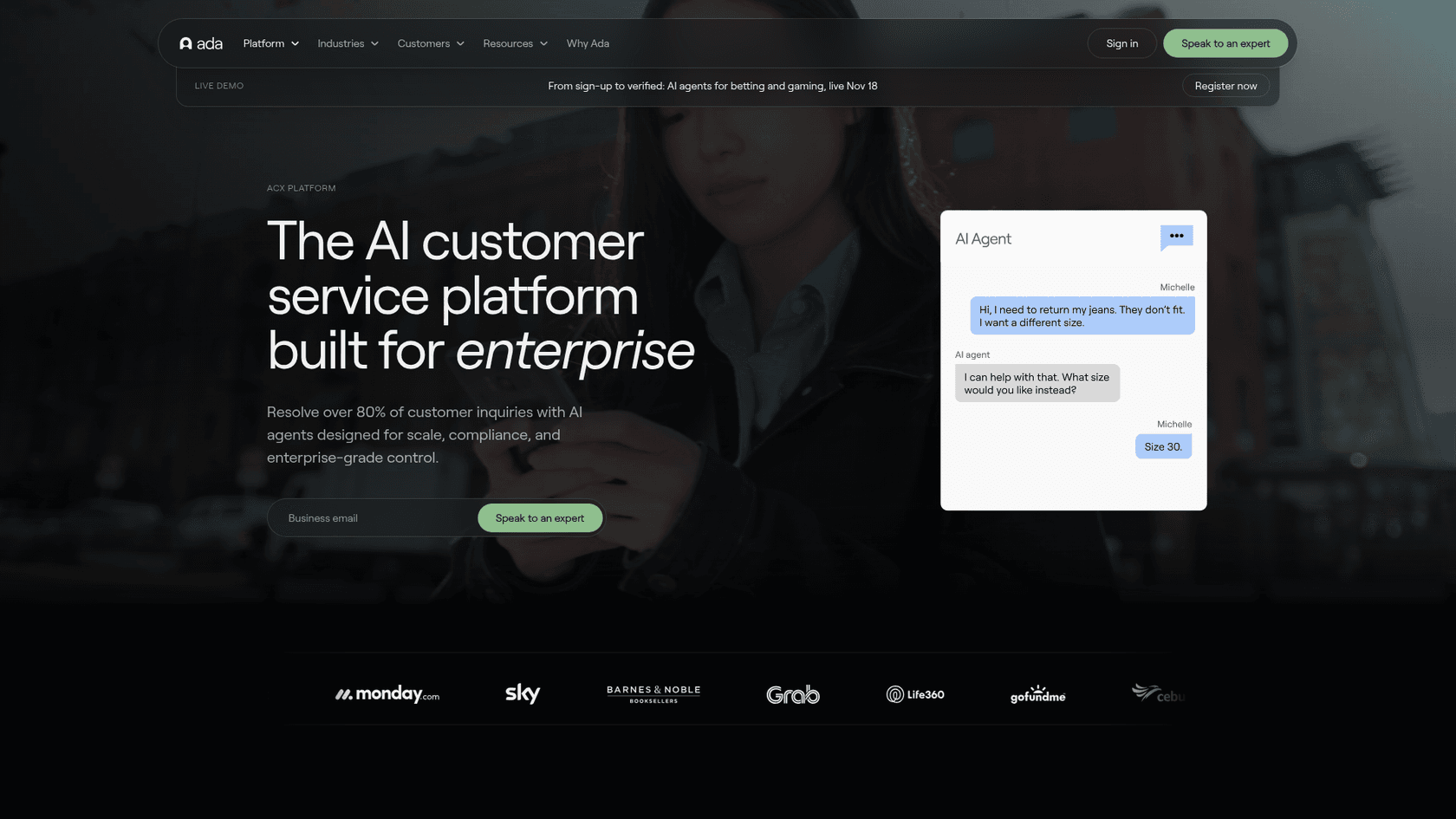Click the monday.com logo
This screenshot has height=819, width=1456.
point(387,693)
